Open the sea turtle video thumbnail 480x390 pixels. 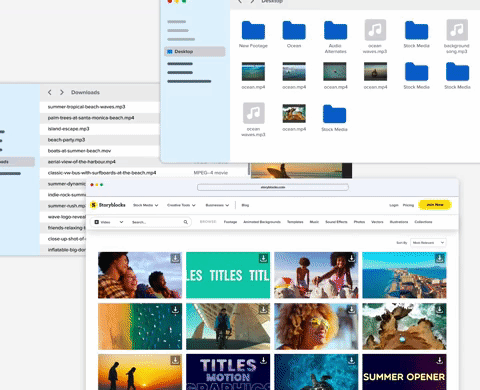coord(316,372)
